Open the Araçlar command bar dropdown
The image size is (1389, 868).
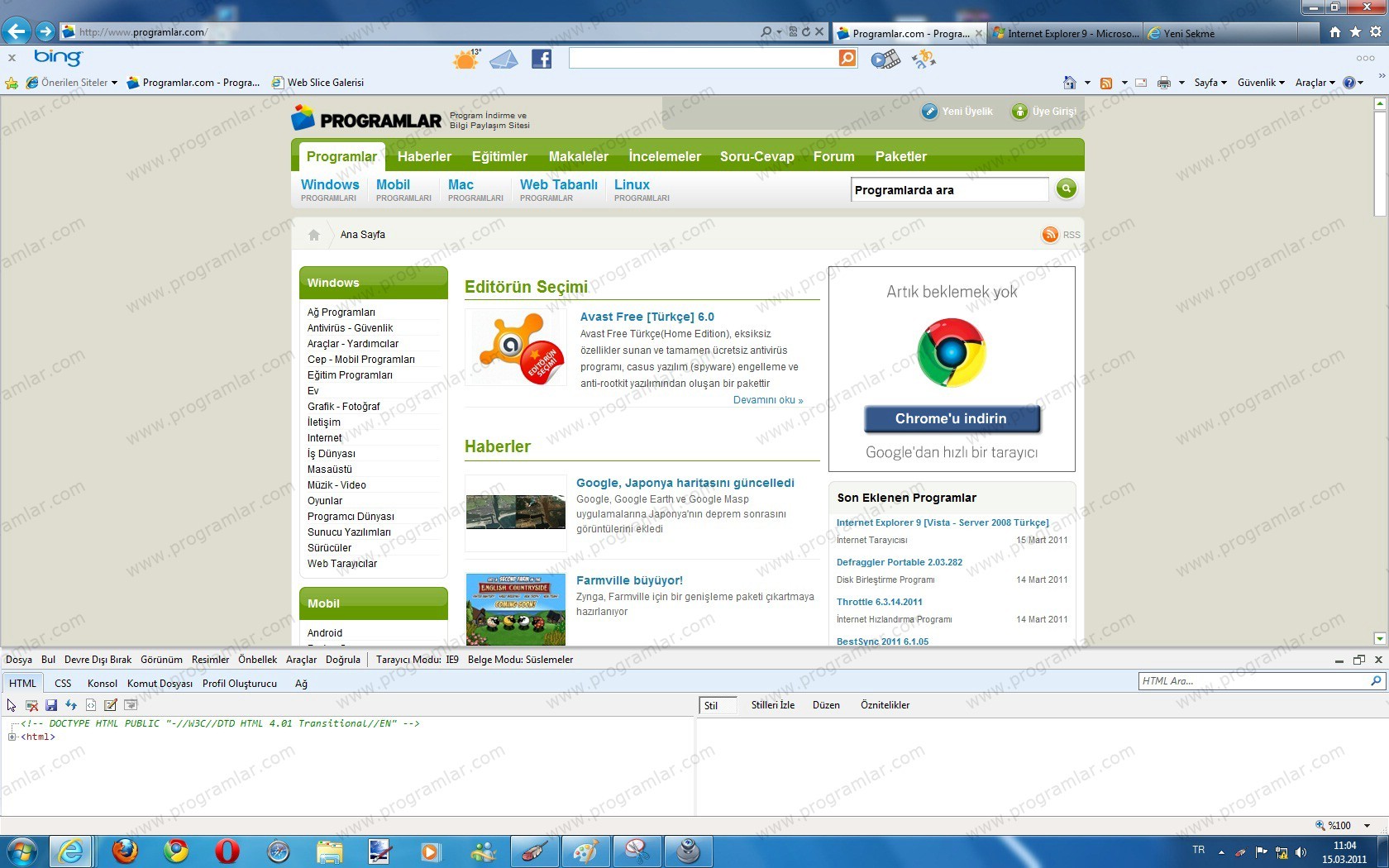pyautogui.click(x=1315, y=83)
